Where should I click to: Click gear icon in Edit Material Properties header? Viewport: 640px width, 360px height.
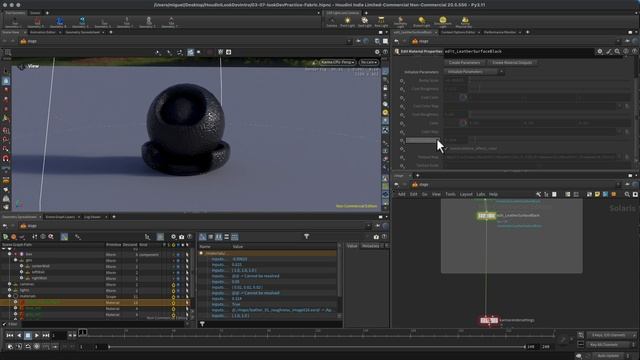600,51
